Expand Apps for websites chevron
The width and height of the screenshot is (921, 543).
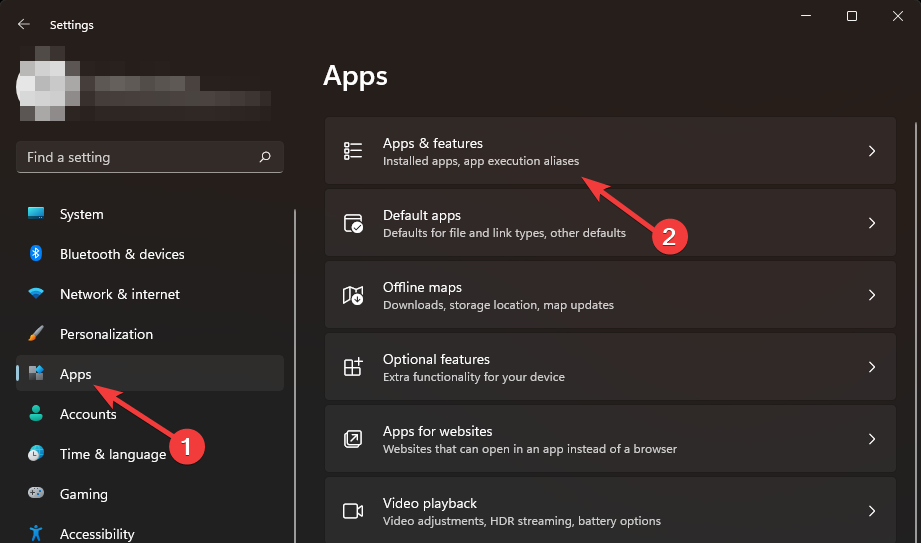click(872, 439)
